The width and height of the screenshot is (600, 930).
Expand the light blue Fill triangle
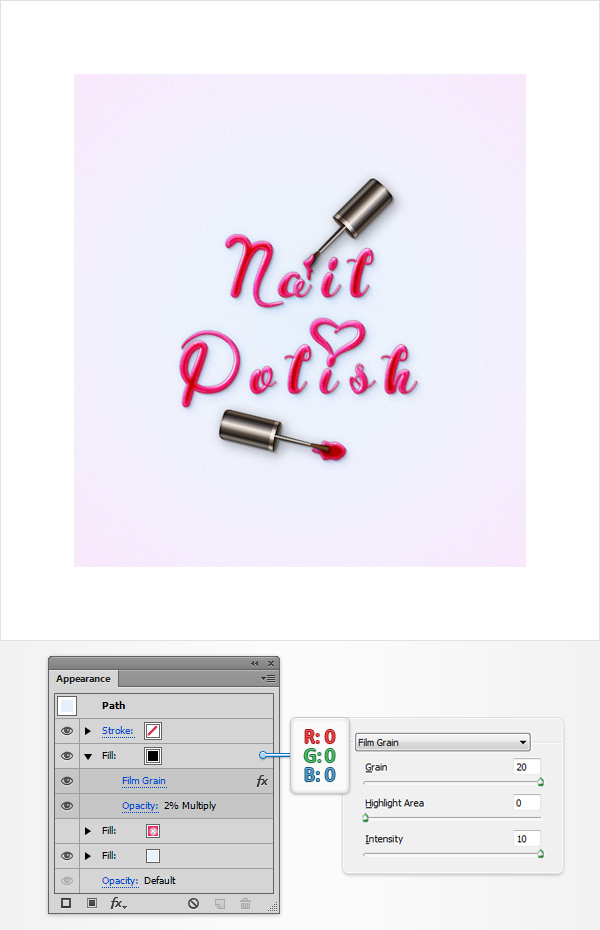(88, 855)
